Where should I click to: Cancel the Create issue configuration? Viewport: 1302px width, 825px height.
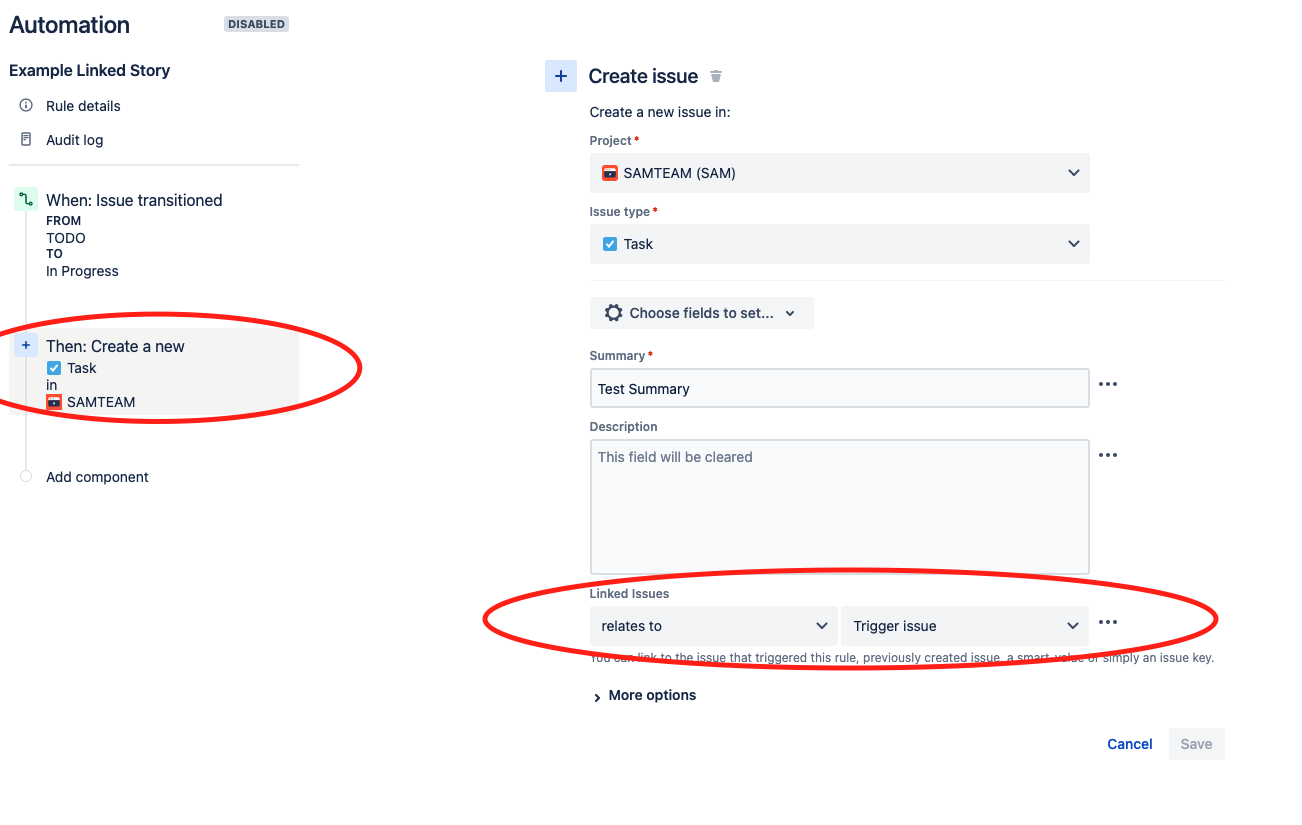1129,743
